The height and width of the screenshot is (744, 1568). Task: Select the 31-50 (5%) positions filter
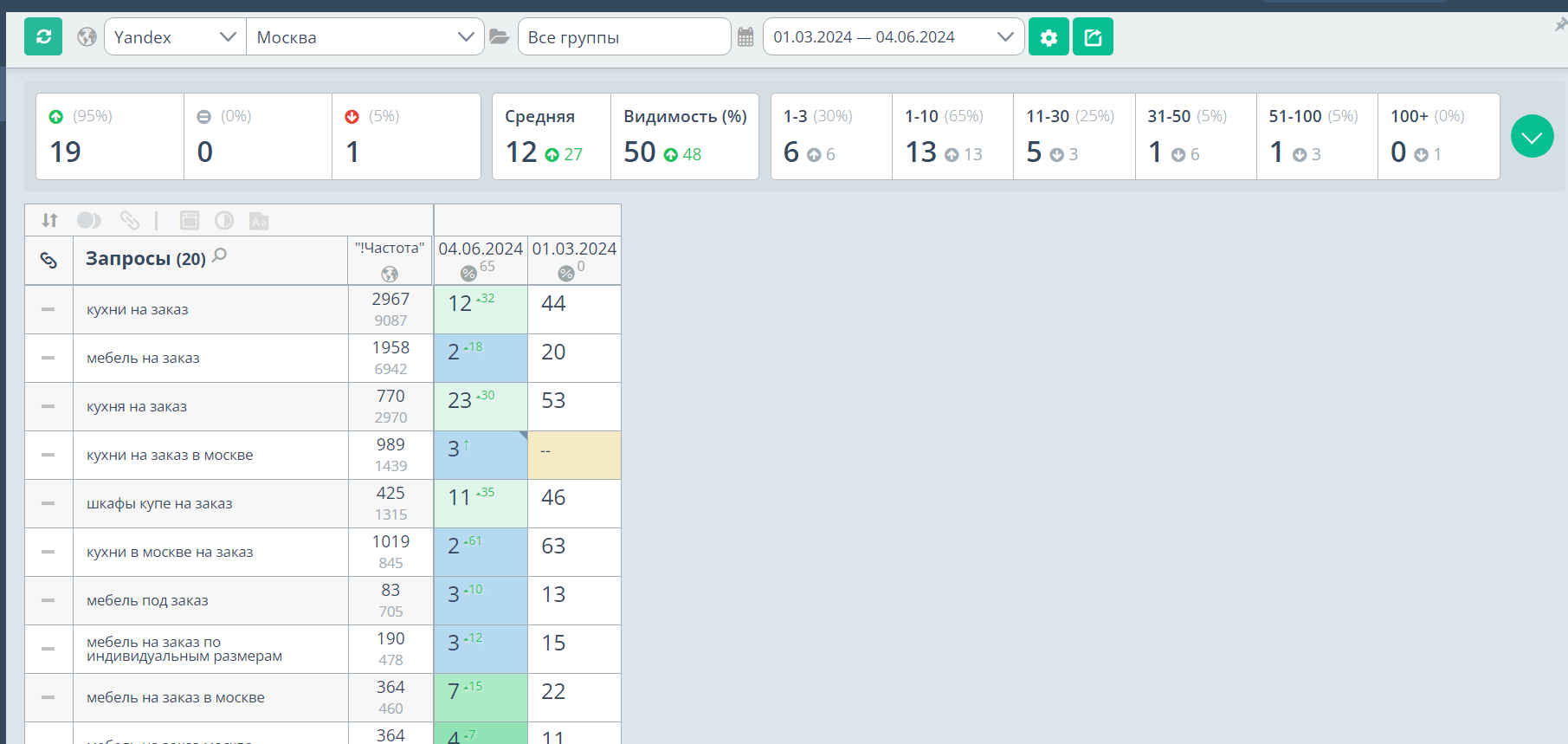point(1196,136)
